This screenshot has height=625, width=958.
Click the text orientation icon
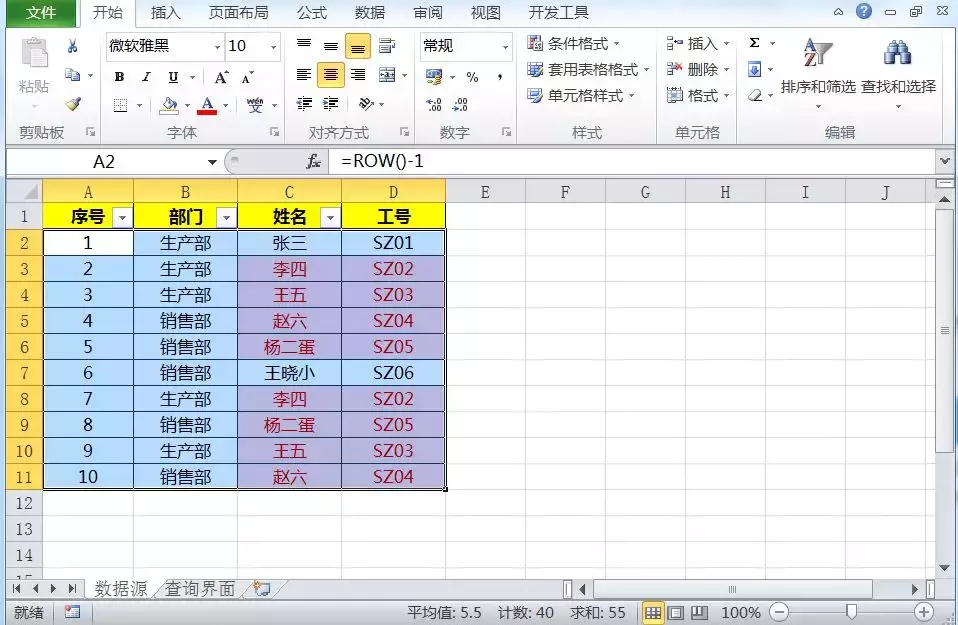coord(366,103)
